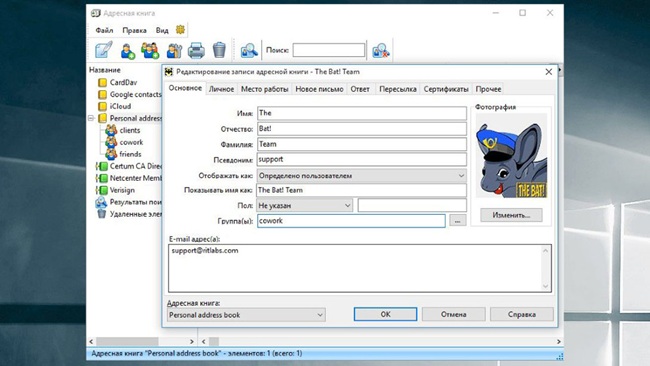The height and width of the screenshot is (366, 650).
Task: Open the Правка menu
Action: pyautogui.click(x=134, y=30)
